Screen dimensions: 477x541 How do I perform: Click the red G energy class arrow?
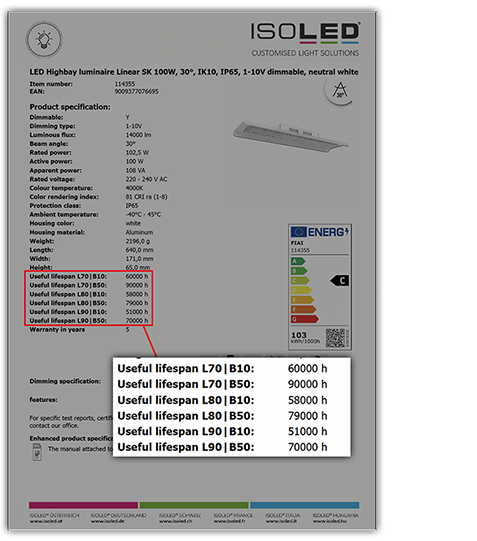[305, 319]
